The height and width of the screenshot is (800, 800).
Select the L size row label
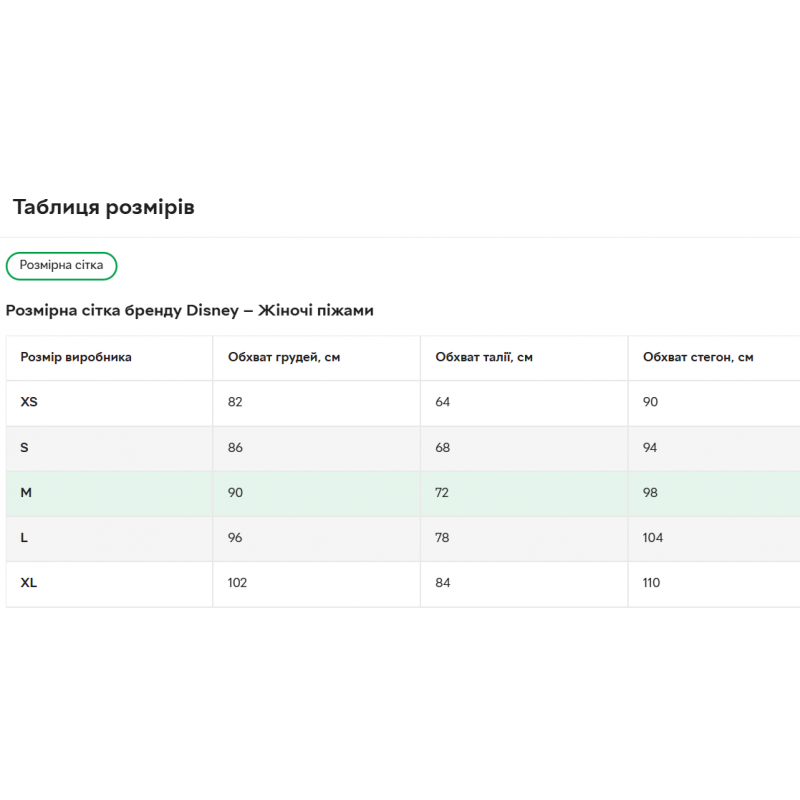tap(24, 537)
